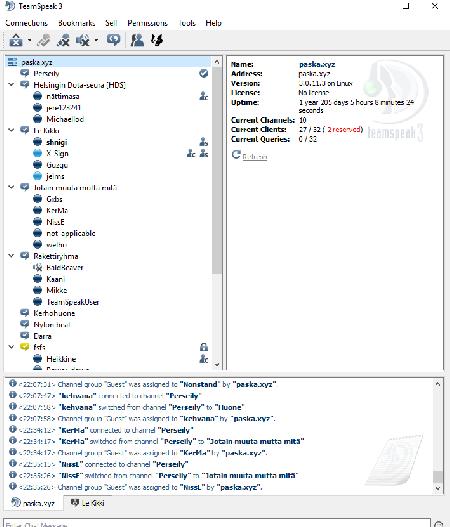
Task: Select the Kerhohuone channel
Action: pos(54,313)
